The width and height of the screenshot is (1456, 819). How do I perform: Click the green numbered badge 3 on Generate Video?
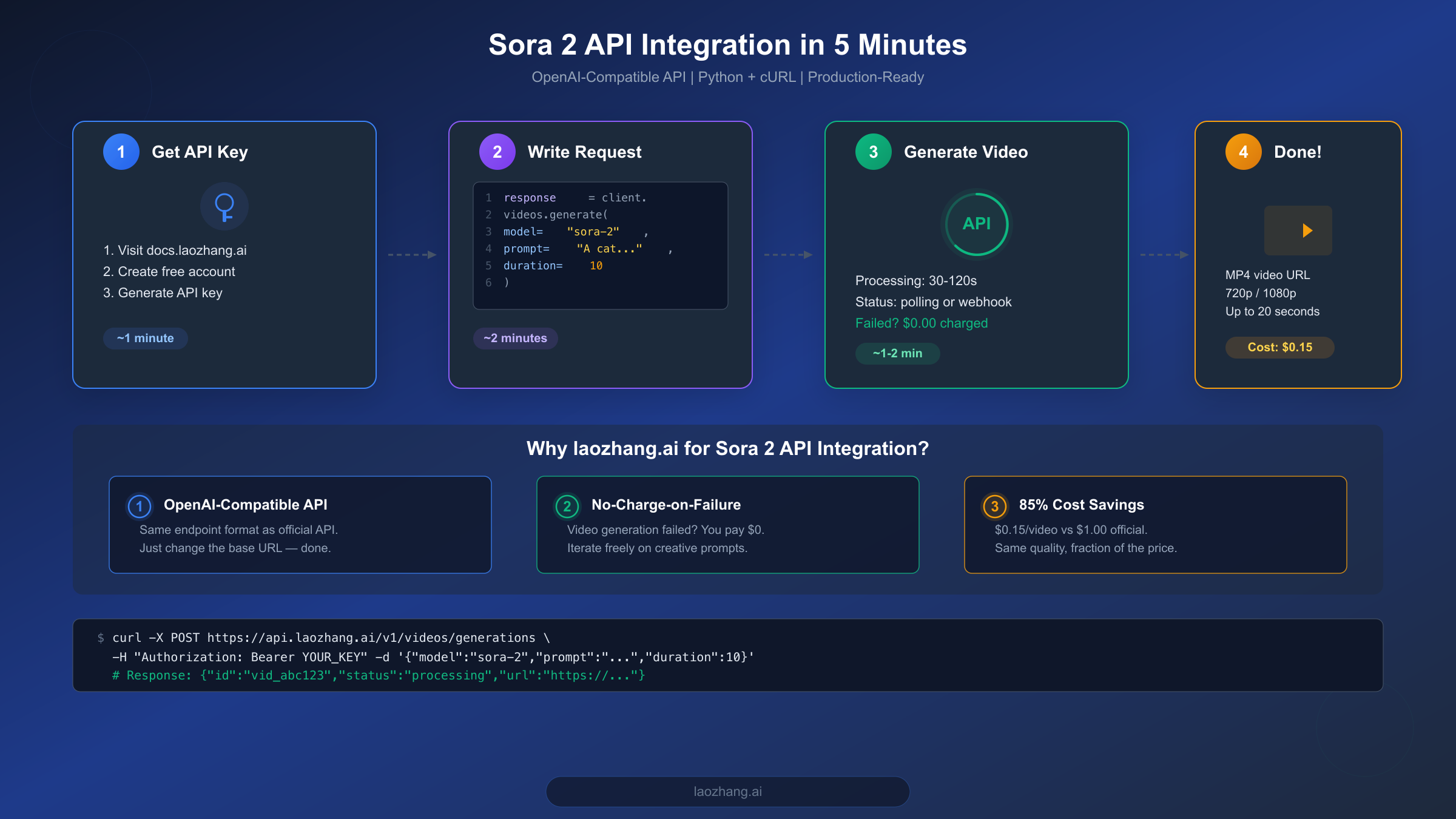tap(873, 151)
